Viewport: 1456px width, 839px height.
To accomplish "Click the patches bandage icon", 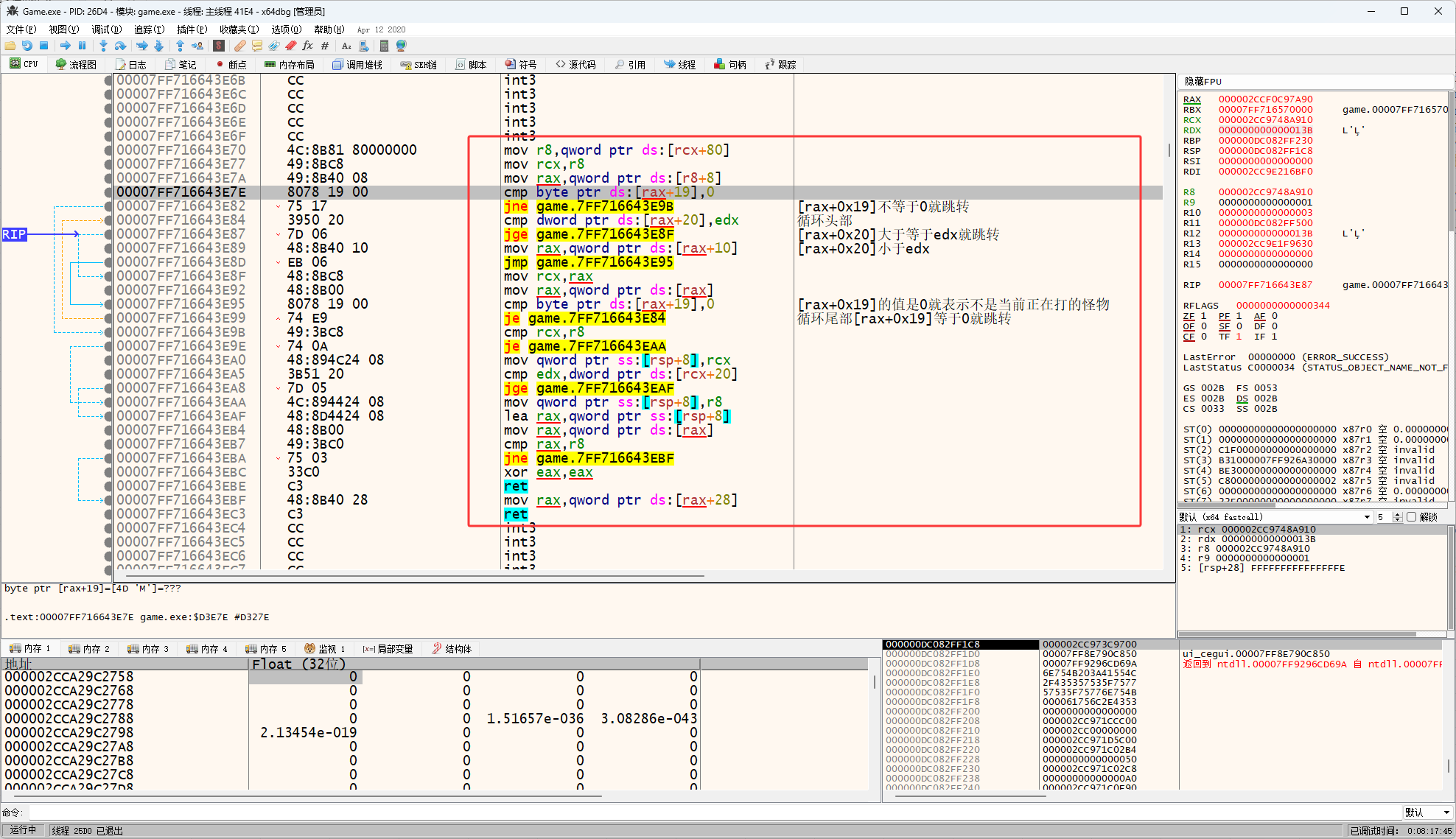I will point(240,46).
